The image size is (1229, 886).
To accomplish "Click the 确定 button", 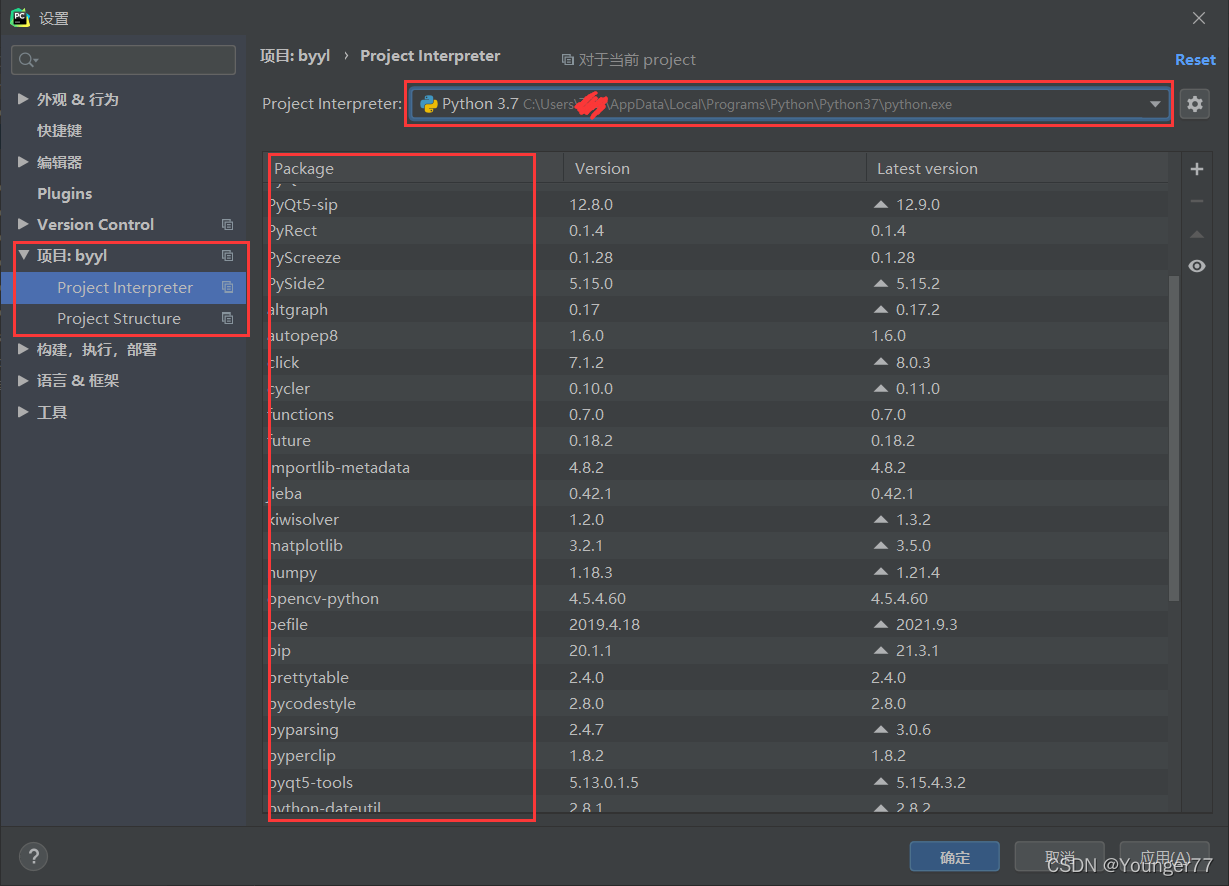I will pos(955,857).
